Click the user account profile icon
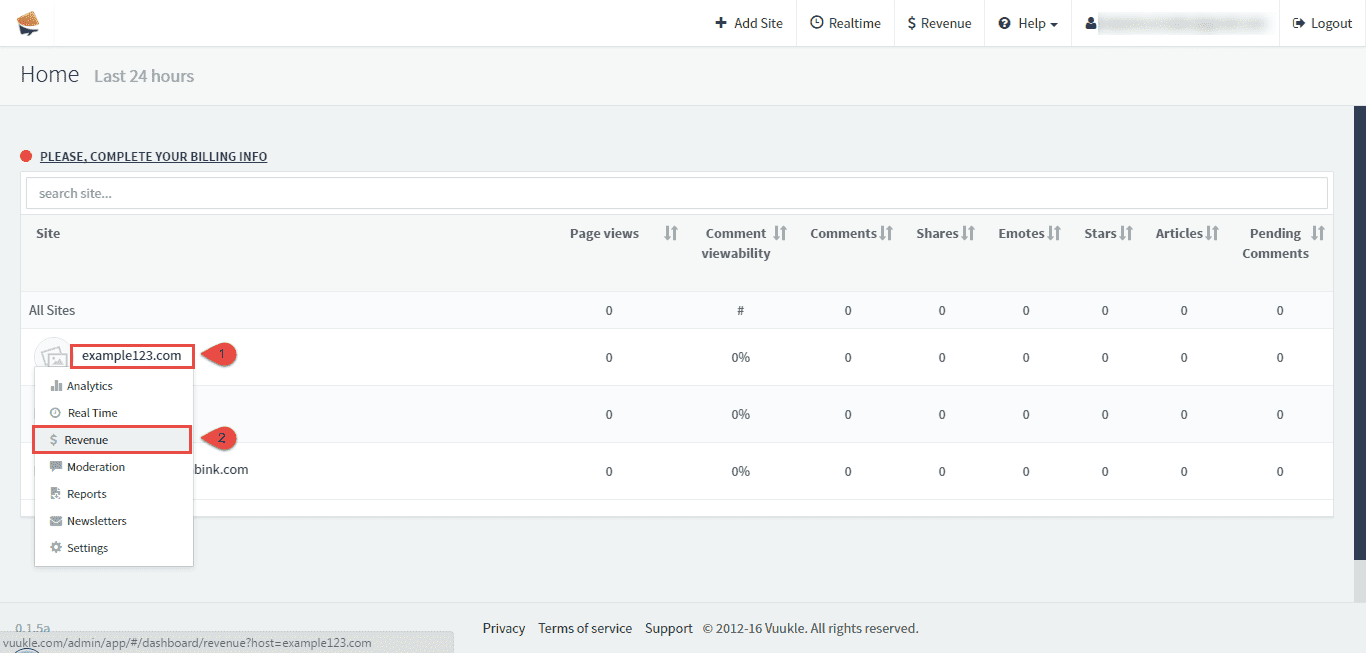 click(x=1091, y=23)
